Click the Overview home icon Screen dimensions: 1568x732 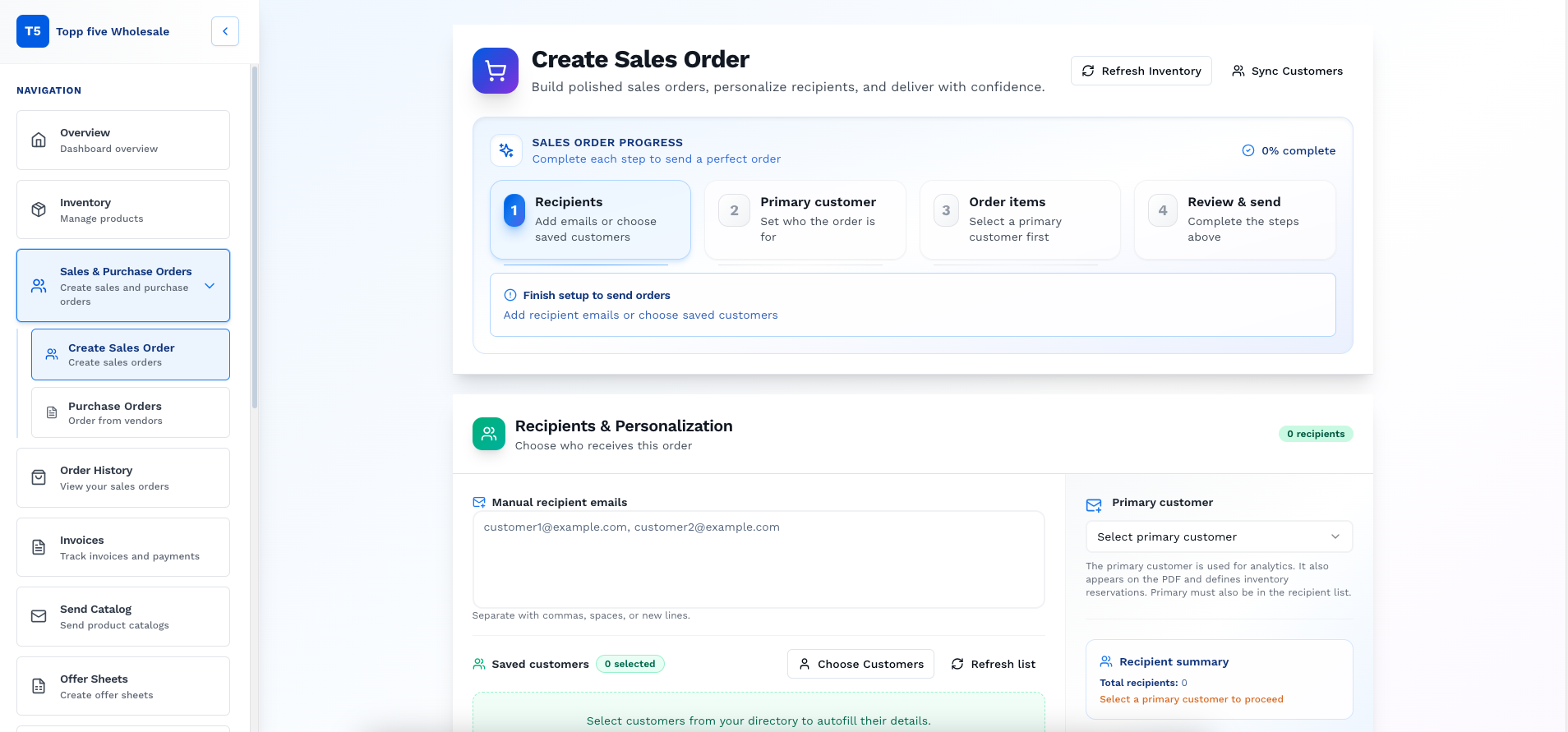point(39,140)
